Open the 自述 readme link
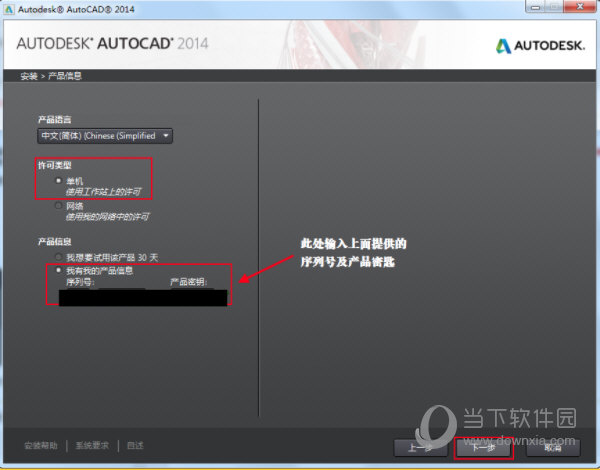Viewport: 600px width, 470px height. click(135, 446)
